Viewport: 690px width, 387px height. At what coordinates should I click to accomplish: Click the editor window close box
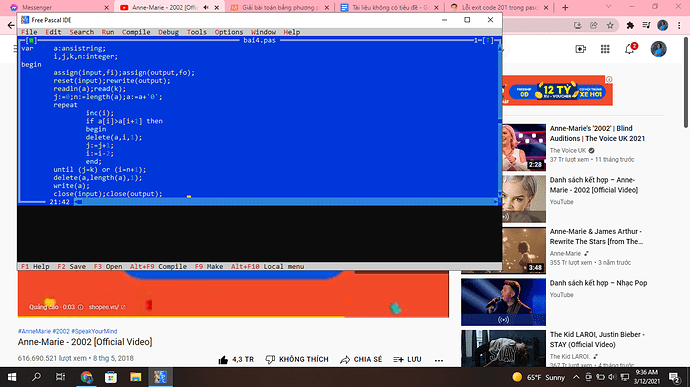tap(31, 40)
